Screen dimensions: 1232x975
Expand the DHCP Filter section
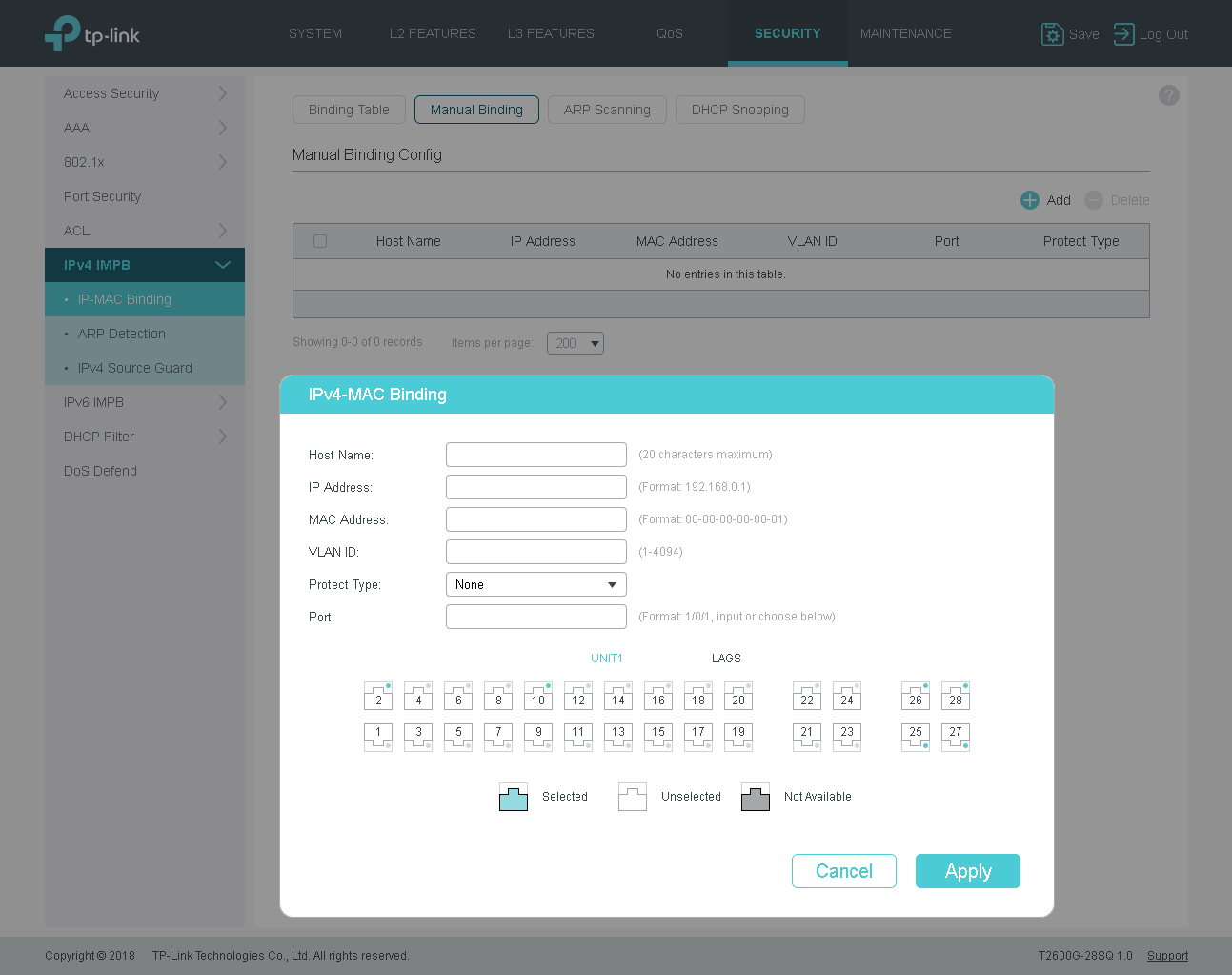click(145, 437)
